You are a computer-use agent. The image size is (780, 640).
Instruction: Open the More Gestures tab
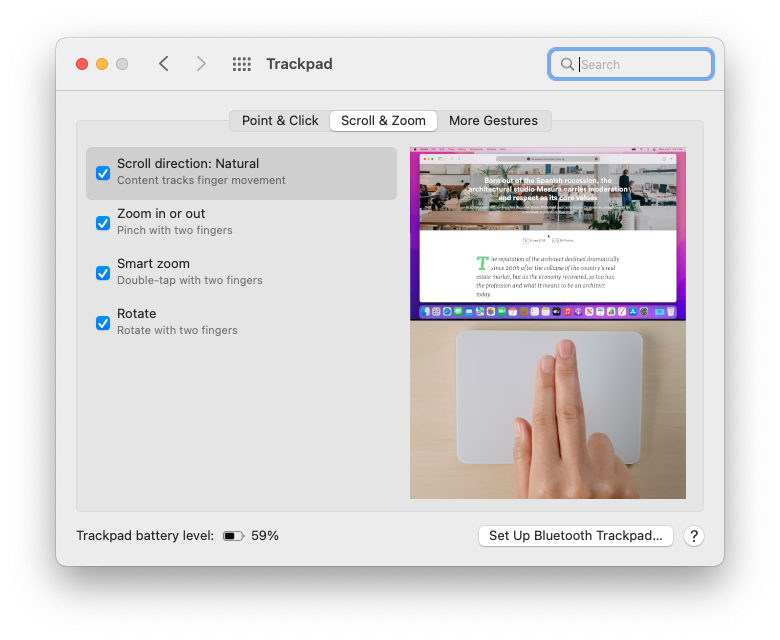pyautogui.click(x=493, y=121)
